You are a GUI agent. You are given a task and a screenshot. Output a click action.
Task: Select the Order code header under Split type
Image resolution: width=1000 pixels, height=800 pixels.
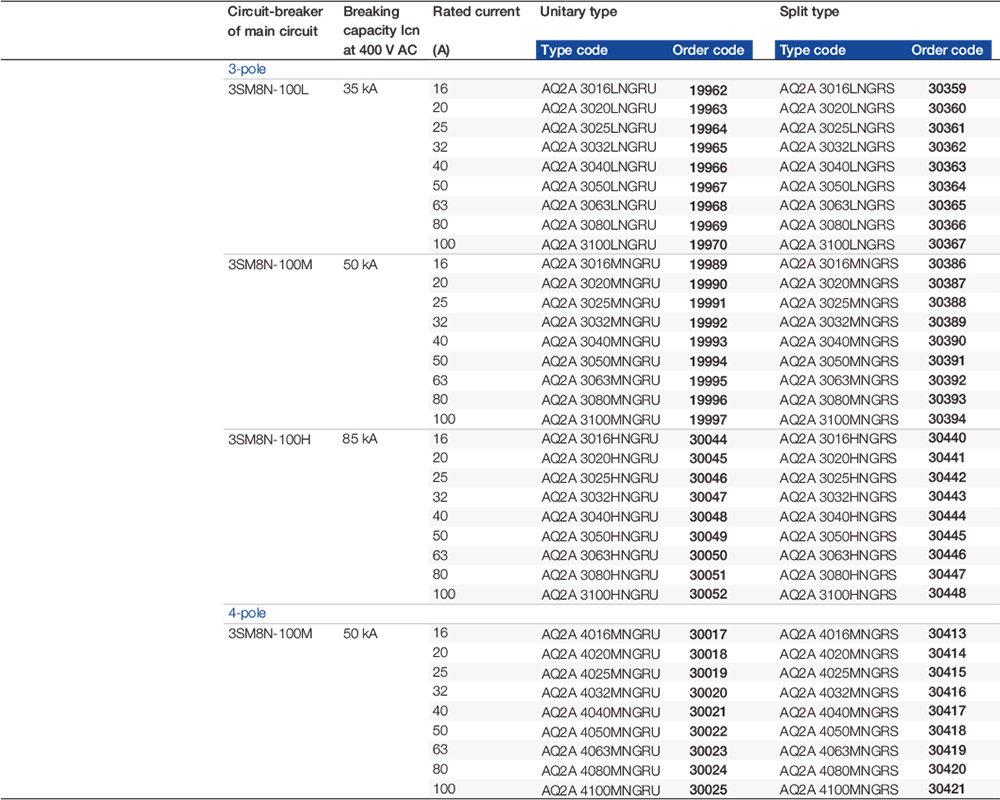[946, 50]
